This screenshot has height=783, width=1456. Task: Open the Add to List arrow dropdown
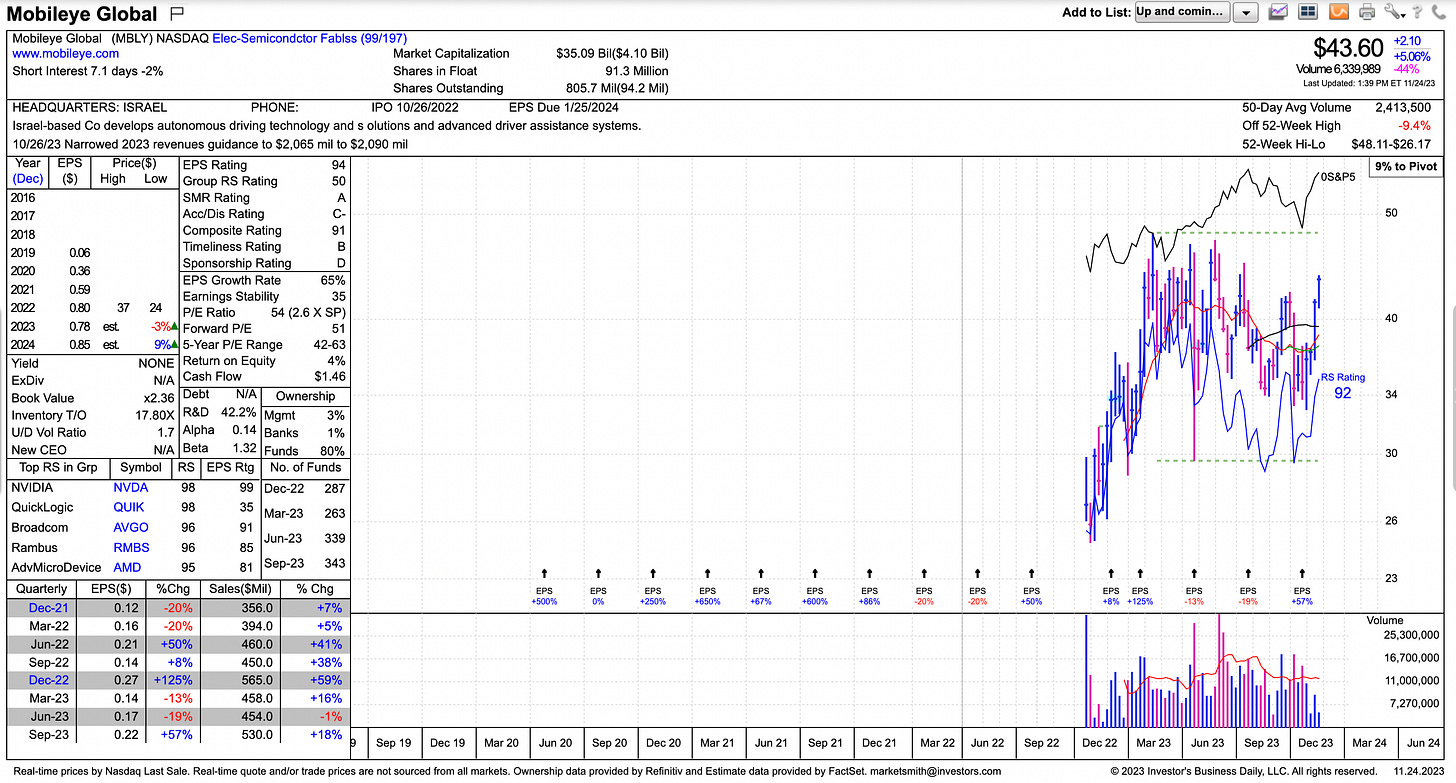pyautogui.click(x=1245, y=12)
